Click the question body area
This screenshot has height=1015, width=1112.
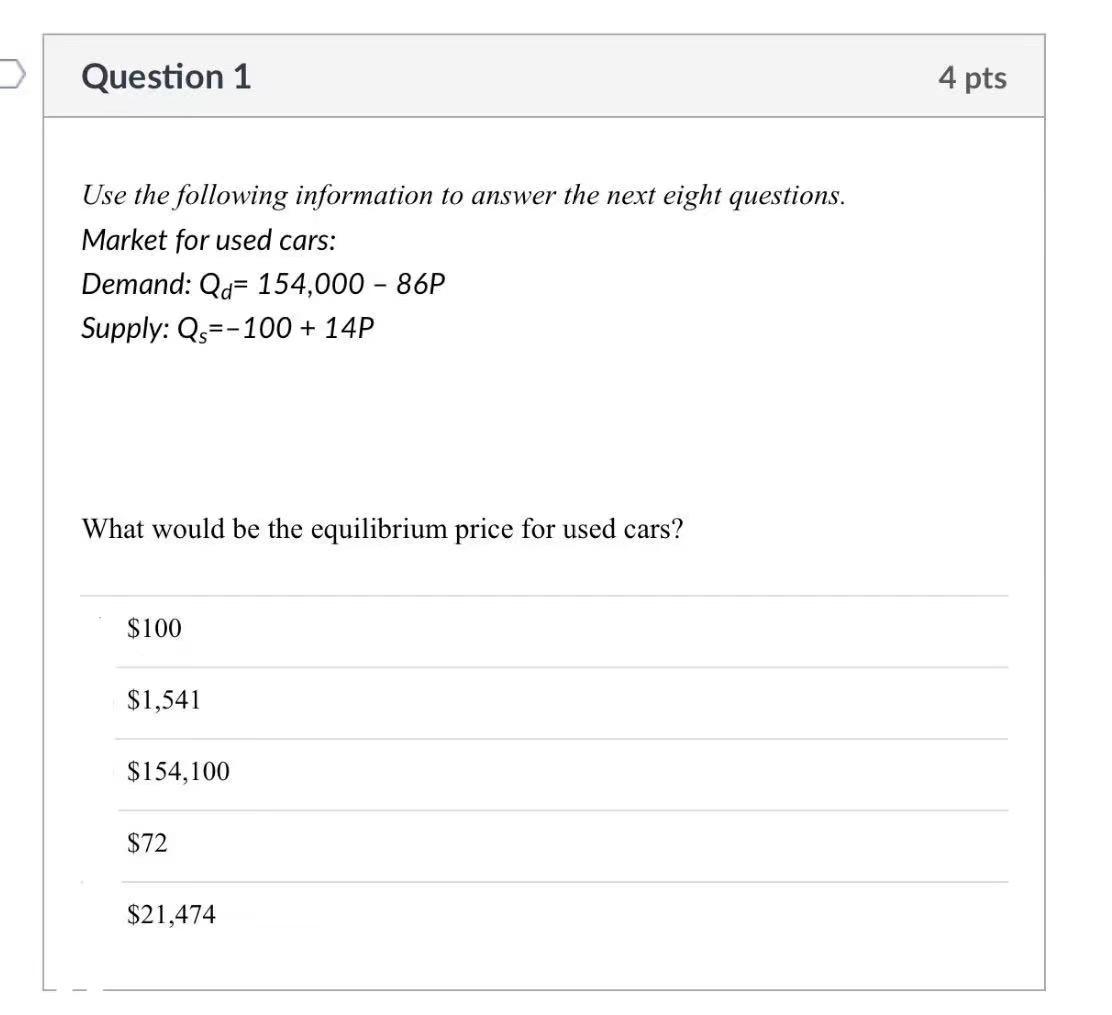550,420
